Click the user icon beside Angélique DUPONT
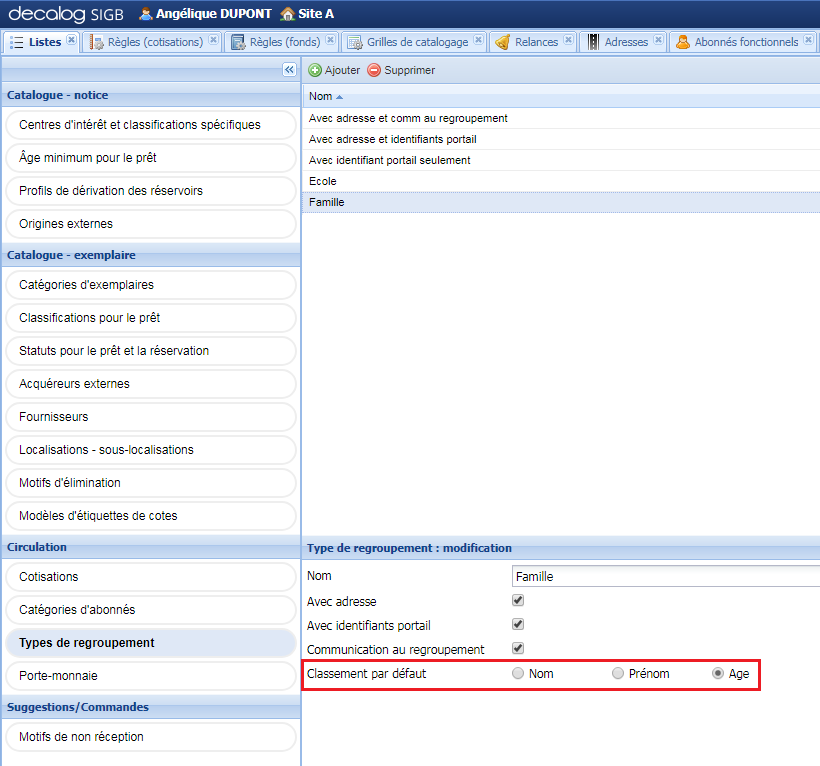820x766 pixels. tap(146, 14)
